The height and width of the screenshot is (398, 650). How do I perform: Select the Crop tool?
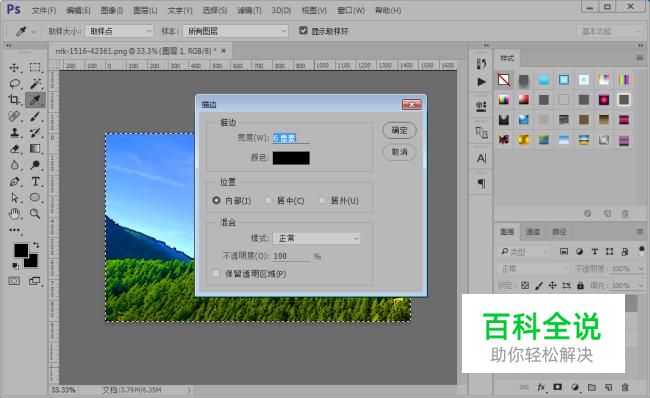tap(14, 100)
